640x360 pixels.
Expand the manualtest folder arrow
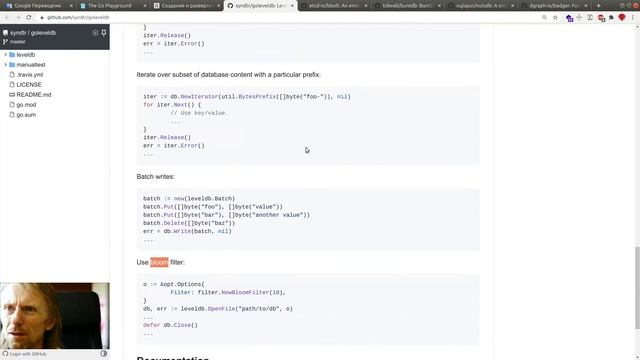5,64
